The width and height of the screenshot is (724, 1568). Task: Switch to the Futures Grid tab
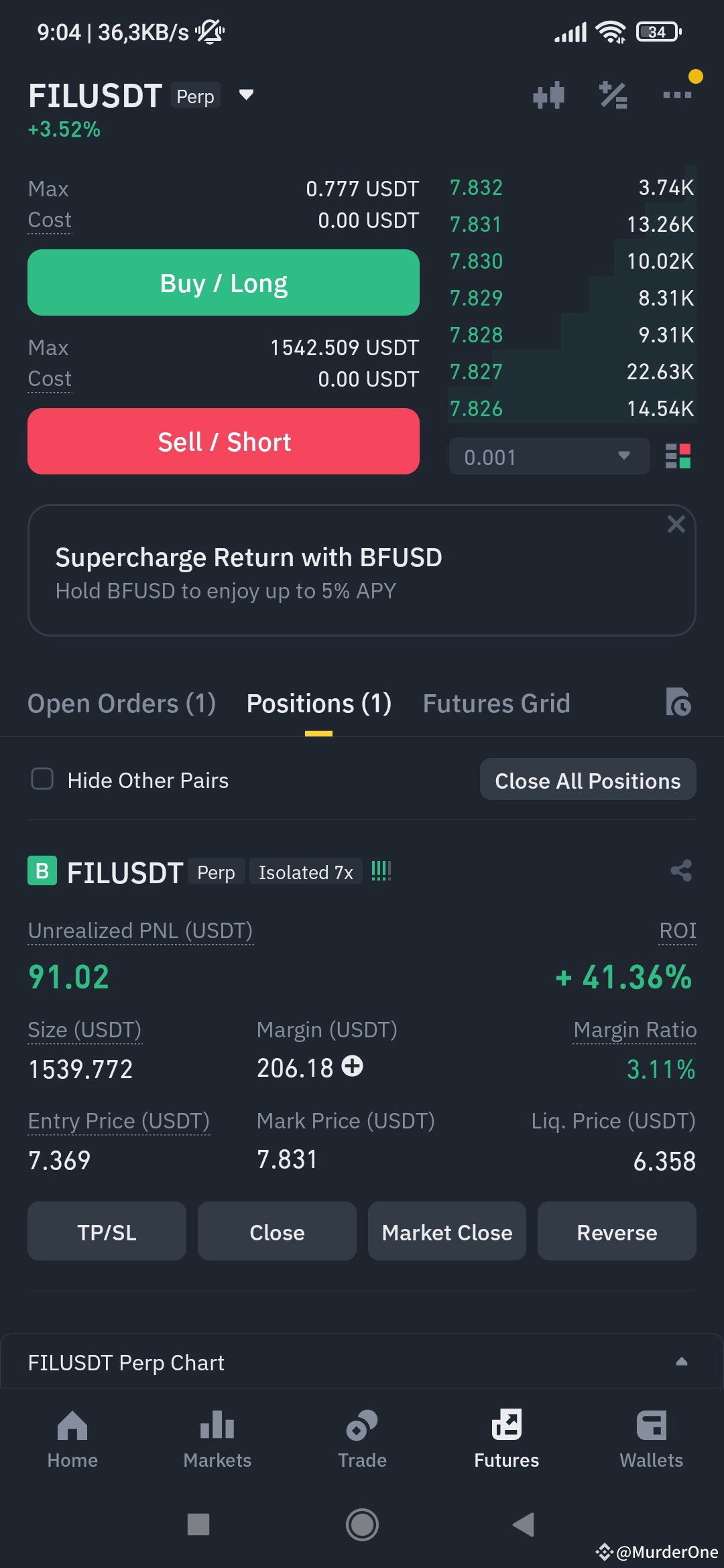point(496,704)
